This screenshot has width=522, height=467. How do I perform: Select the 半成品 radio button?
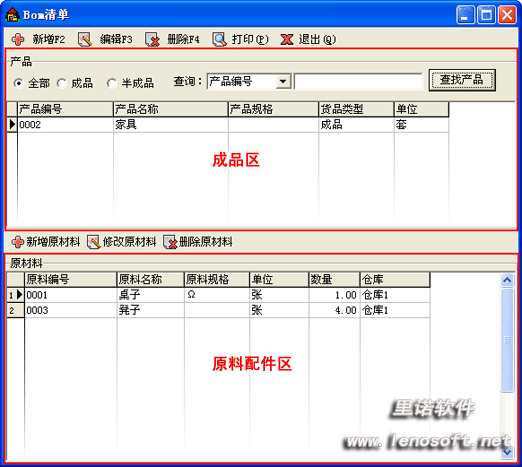(x=112, y=83)
